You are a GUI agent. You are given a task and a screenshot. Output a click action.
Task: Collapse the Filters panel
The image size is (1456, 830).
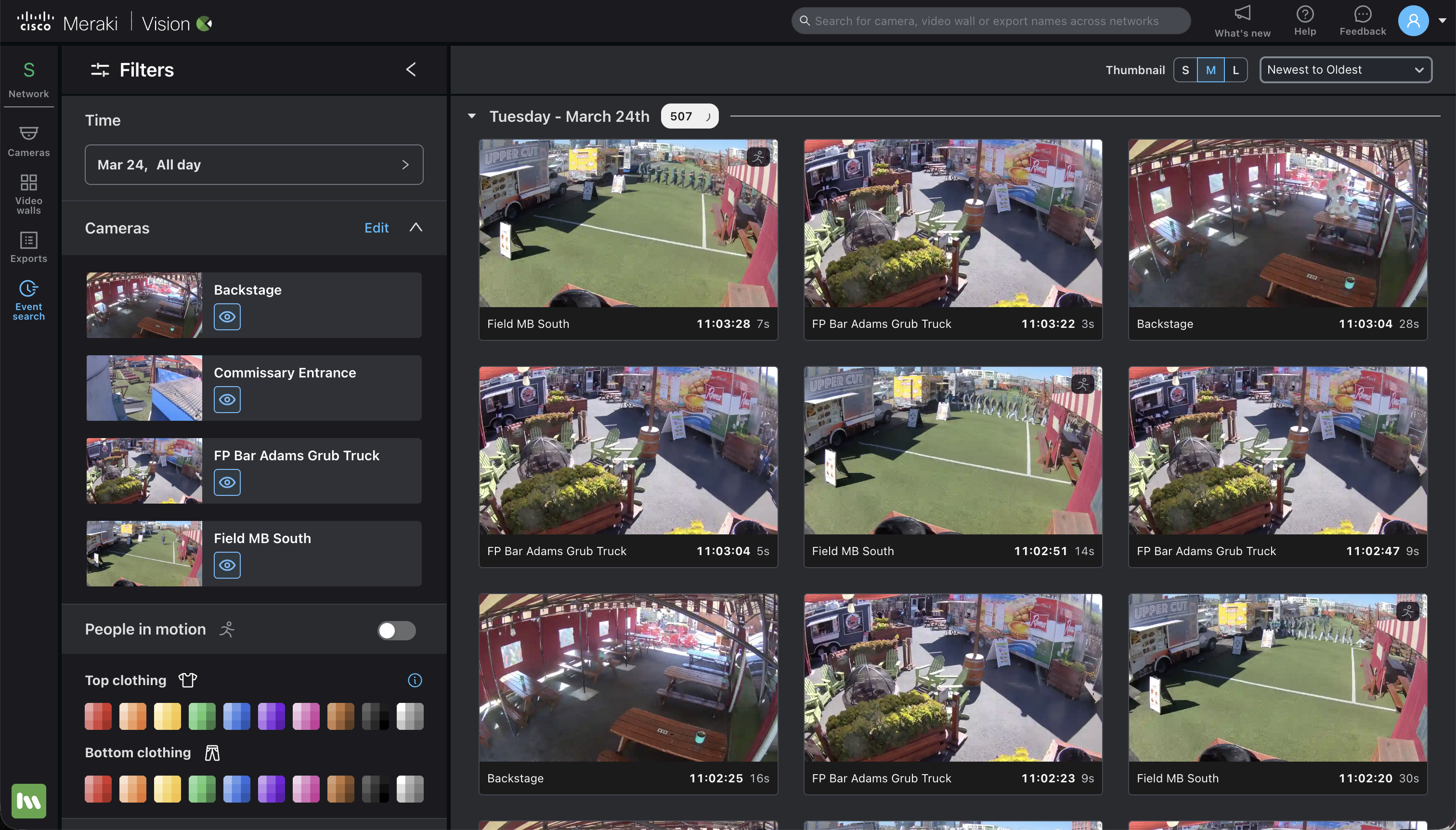tap(410, 69)
